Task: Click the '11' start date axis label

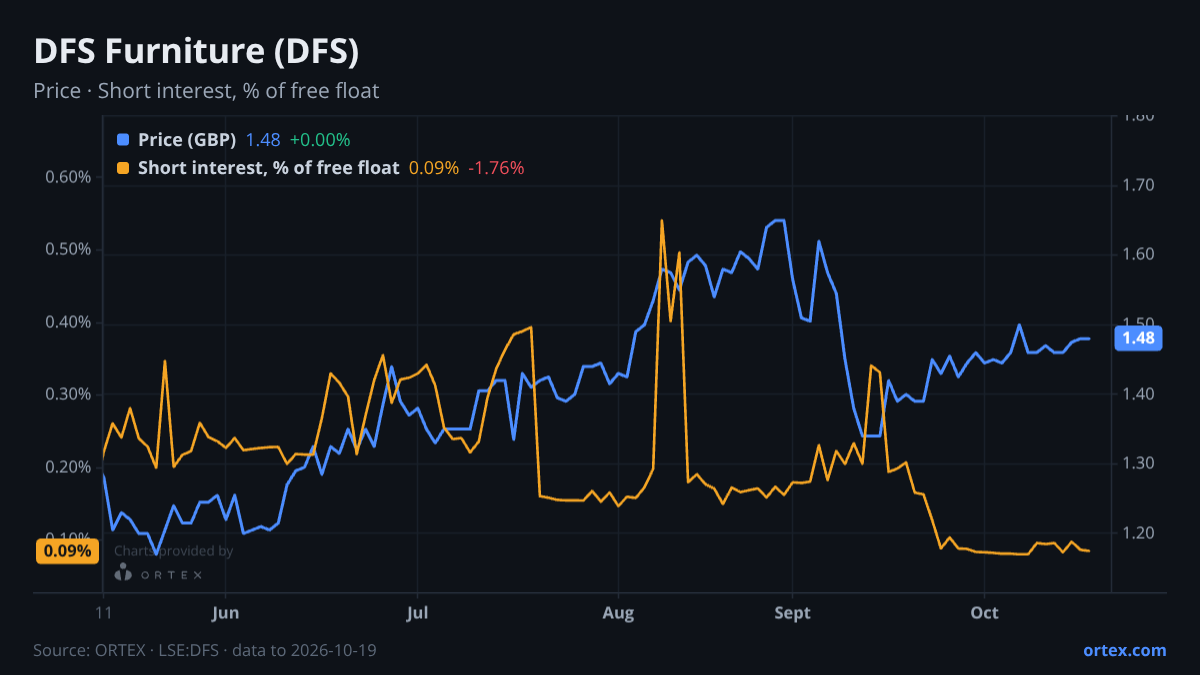Action: pos(103,612)
